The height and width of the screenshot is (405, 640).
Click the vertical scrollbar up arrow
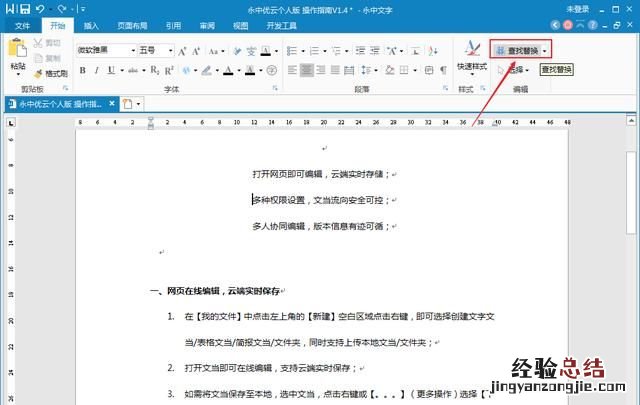click(631, 120)
